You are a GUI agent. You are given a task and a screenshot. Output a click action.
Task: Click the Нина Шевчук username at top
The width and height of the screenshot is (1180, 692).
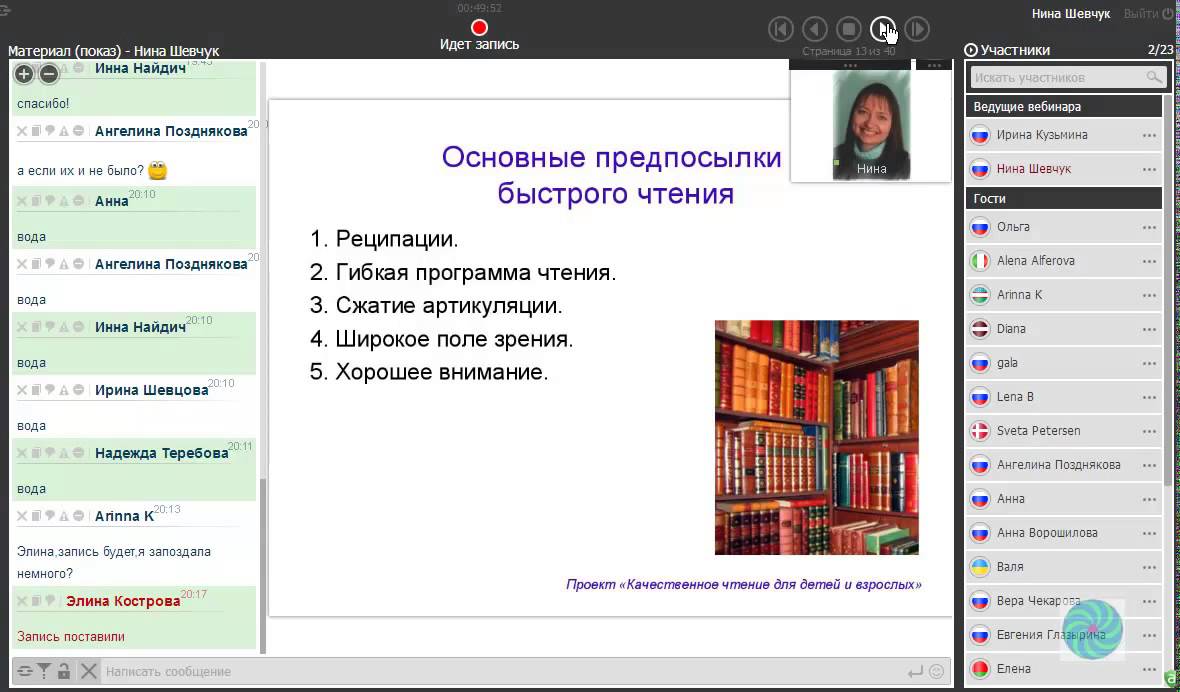point(1071,14)
